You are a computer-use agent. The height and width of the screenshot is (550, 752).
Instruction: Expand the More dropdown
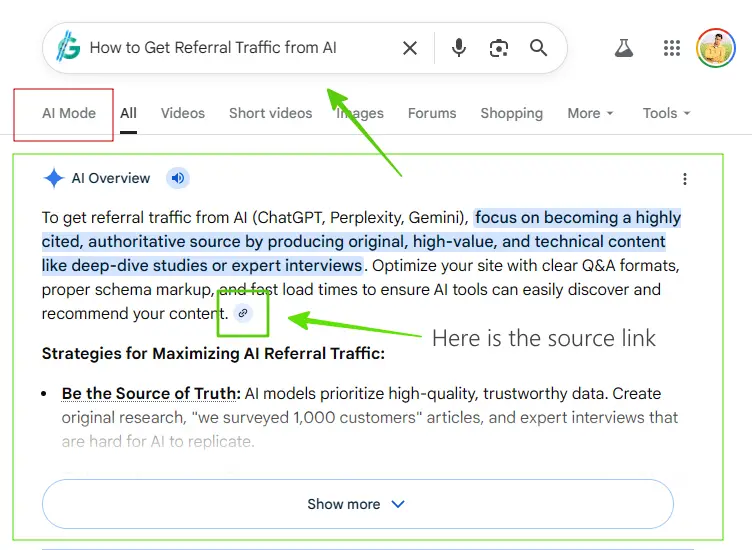point(590,113)
